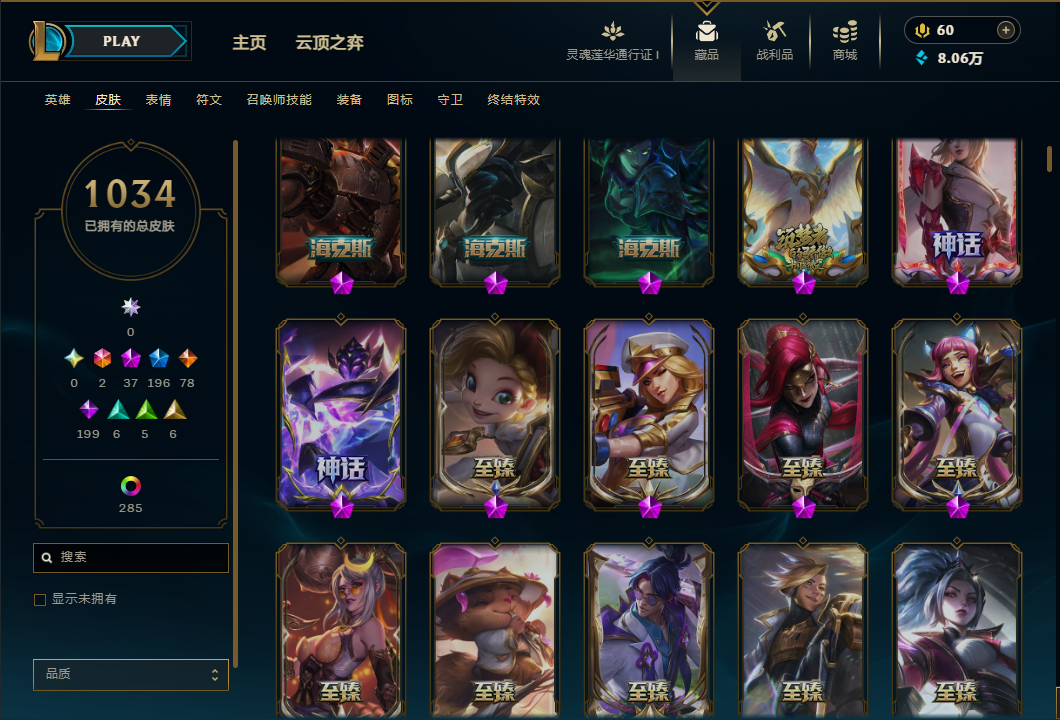Click the plus icon beside the 60 RP balance
The width and height of the screenshot is (1060, 720).
click(x=1005, y=30)
